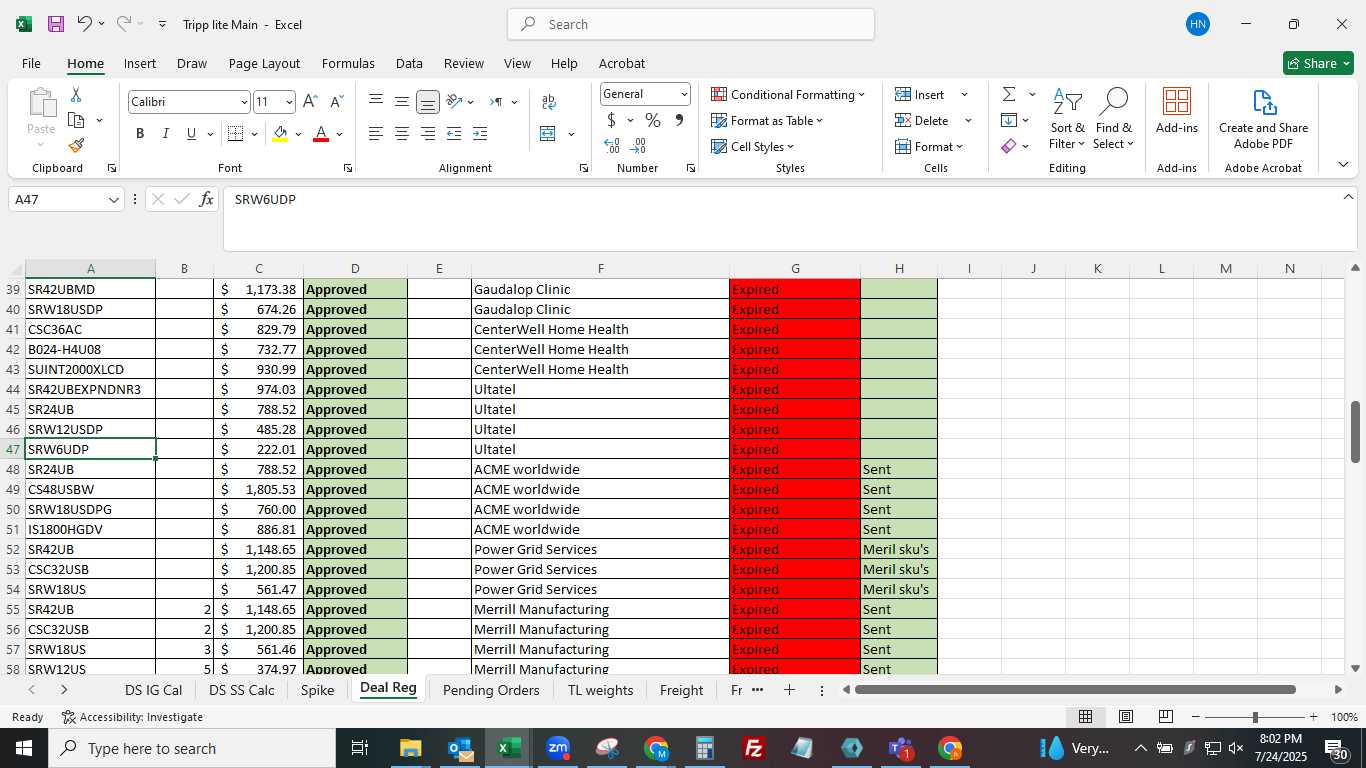Switch to Pending Orders sheet
This screenshot has width=1366, height=768.
point(491,690)
